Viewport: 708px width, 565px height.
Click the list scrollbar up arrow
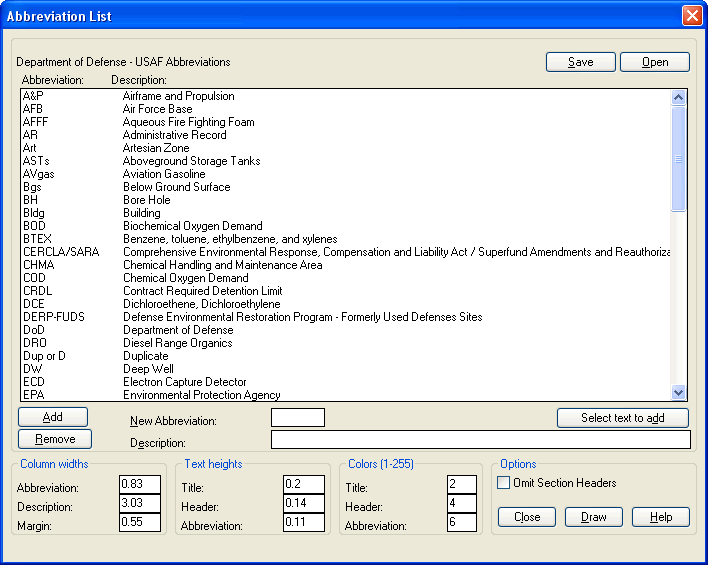pos(678,97)
